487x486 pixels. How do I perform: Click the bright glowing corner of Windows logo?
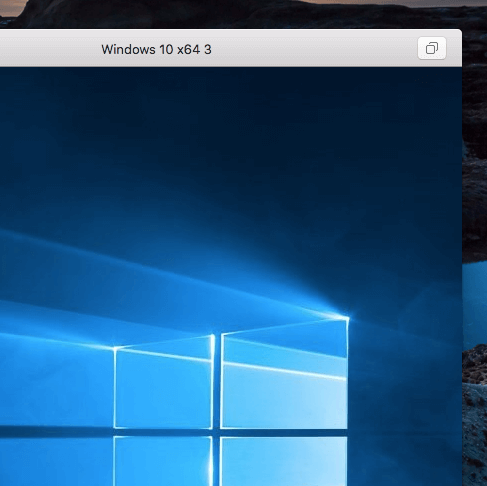347,318
